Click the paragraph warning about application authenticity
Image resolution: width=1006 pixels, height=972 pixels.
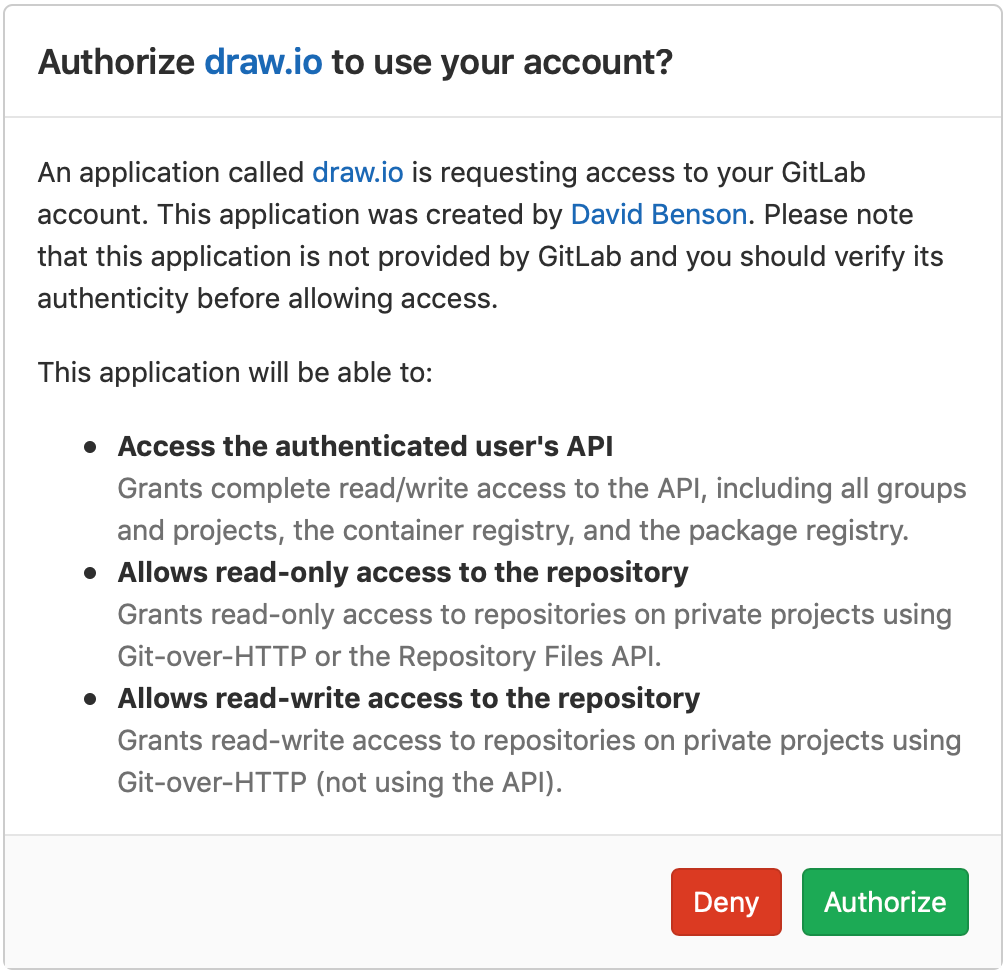click(x=490, y=235)
